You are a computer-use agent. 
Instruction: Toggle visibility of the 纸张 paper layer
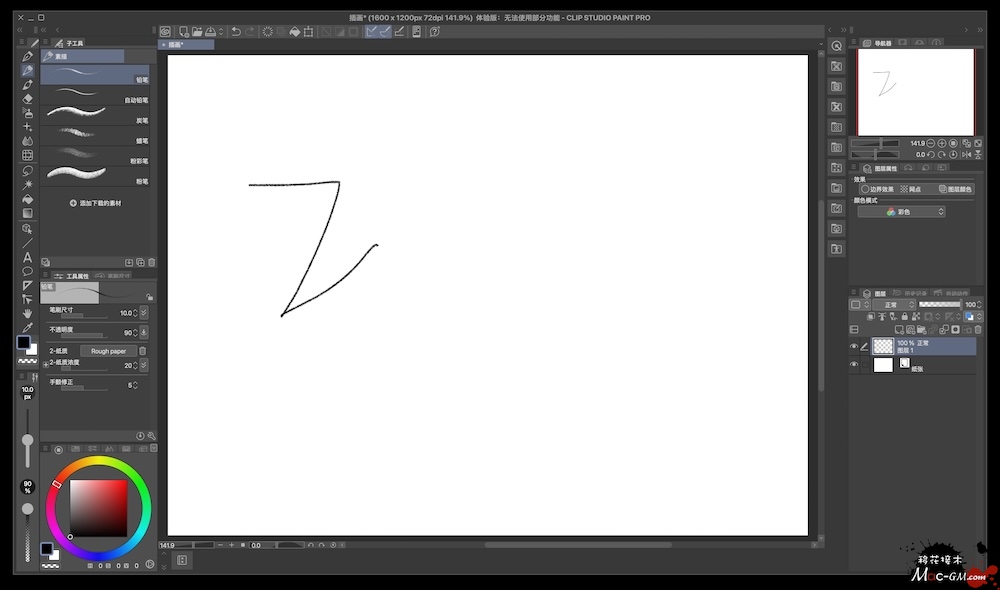tap(854, 365)
